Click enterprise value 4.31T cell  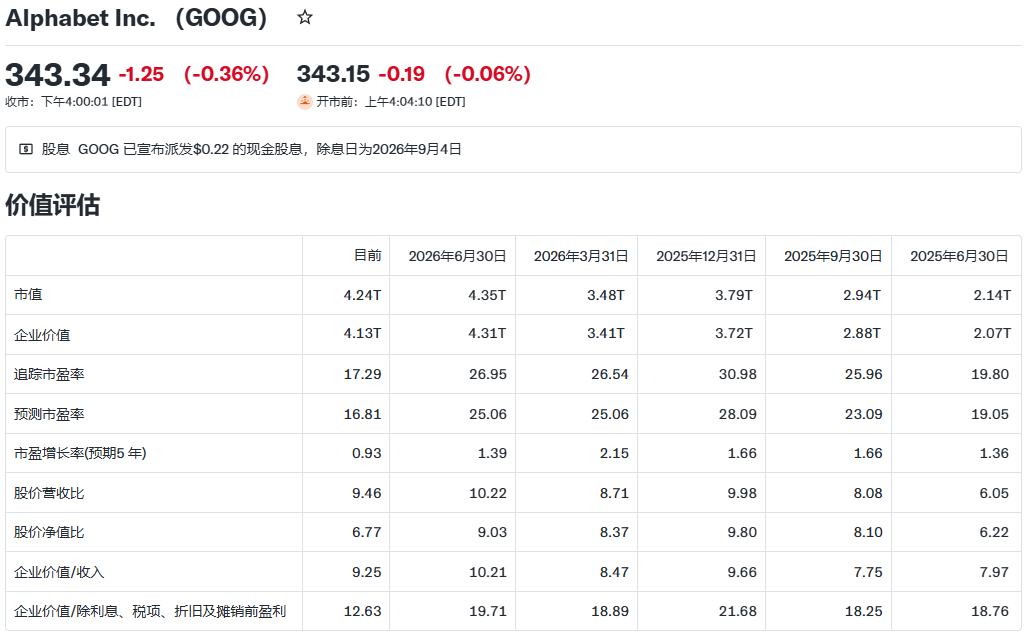pos(487,333)
